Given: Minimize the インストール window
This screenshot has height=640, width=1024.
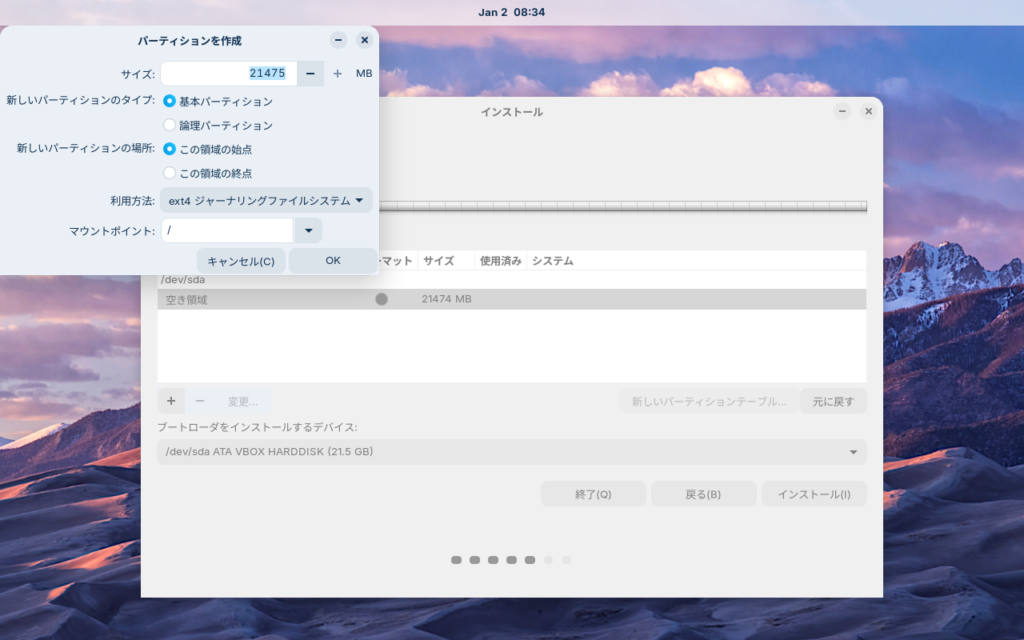Looking at the screenshot, I should point(842,111).
